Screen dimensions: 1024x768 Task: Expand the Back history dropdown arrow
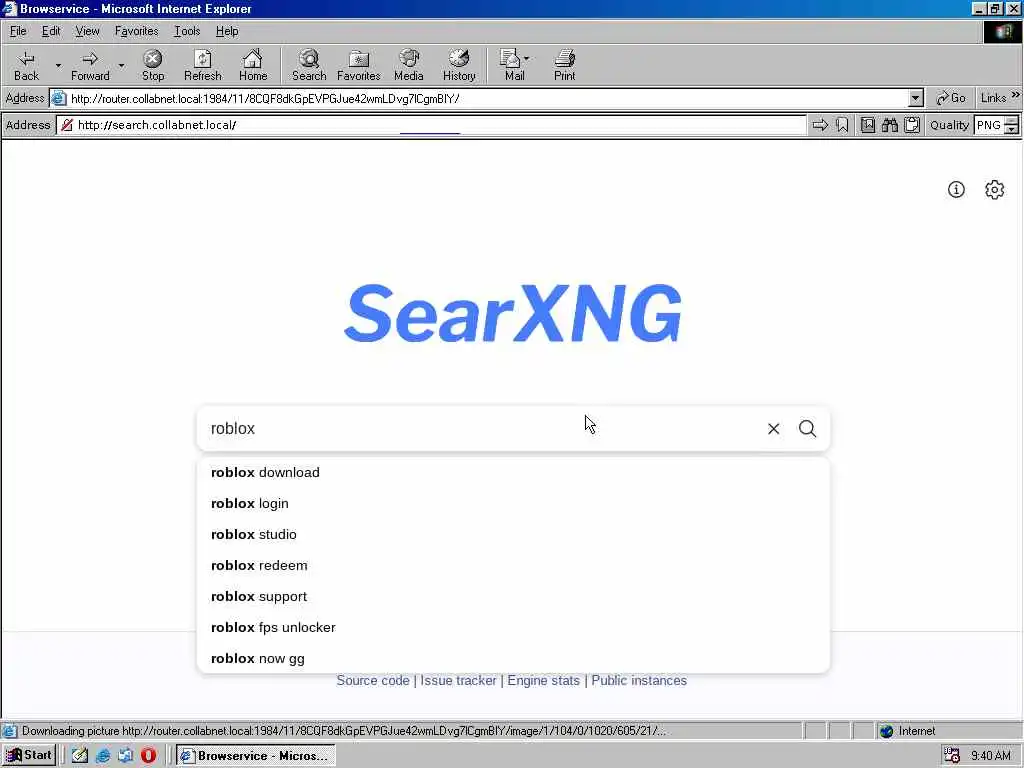58,65
